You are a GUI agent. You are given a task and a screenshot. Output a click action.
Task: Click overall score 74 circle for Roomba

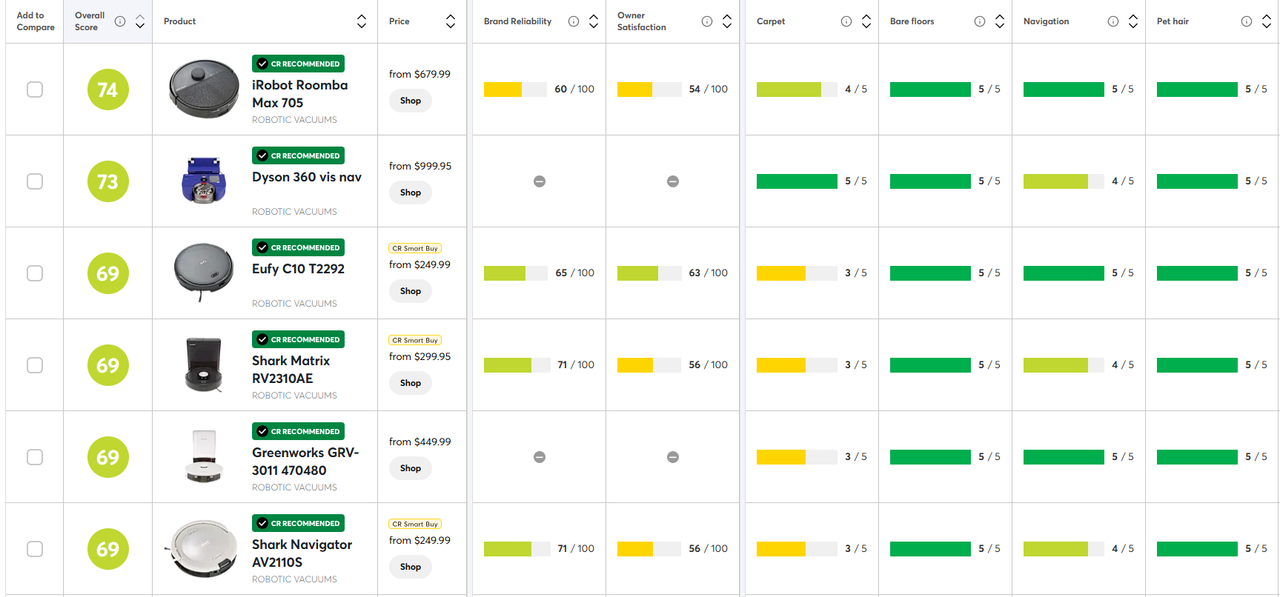click(108, 90)
